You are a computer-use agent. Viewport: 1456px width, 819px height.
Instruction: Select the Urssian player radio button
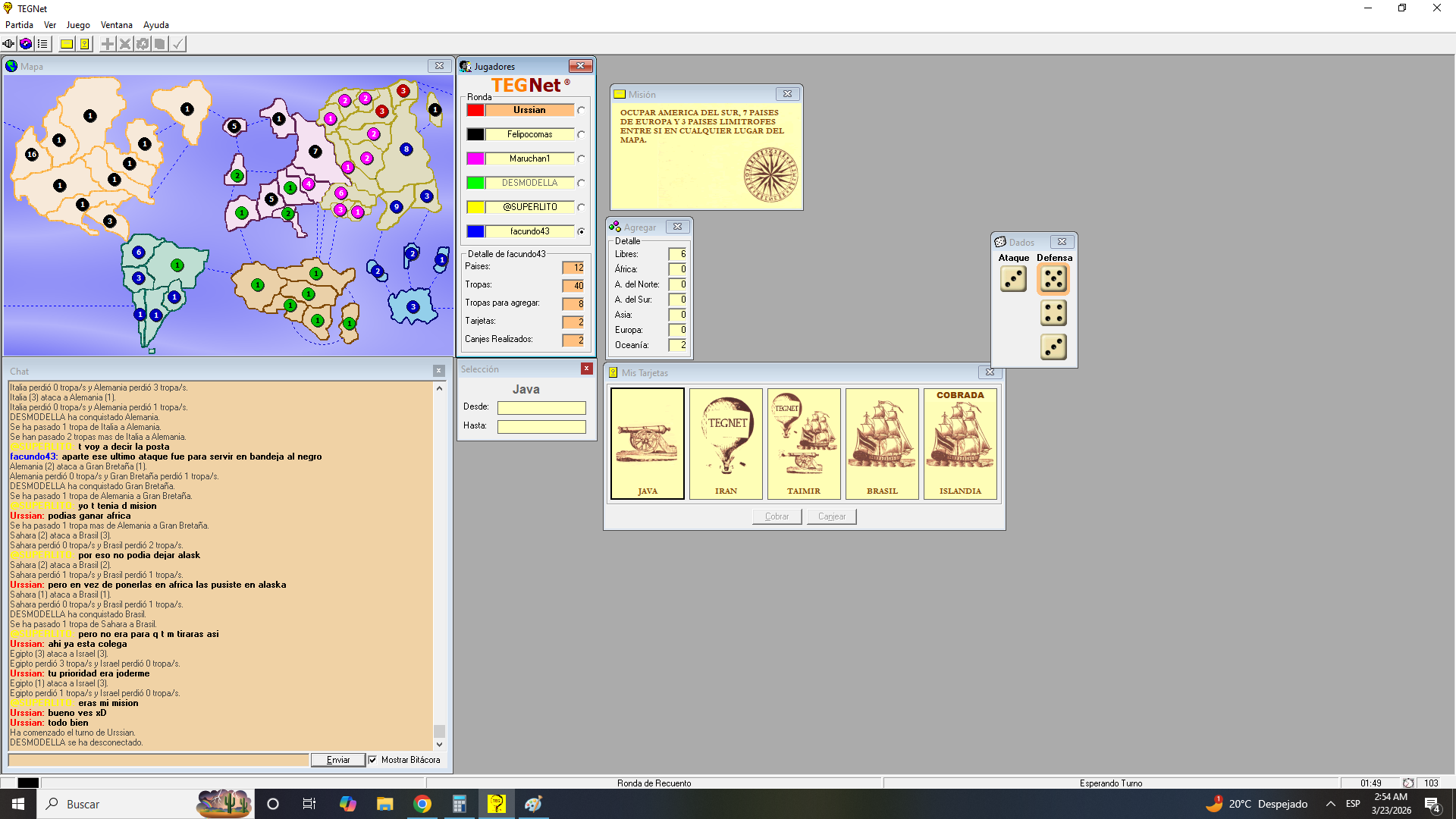[x=581, y=111]
